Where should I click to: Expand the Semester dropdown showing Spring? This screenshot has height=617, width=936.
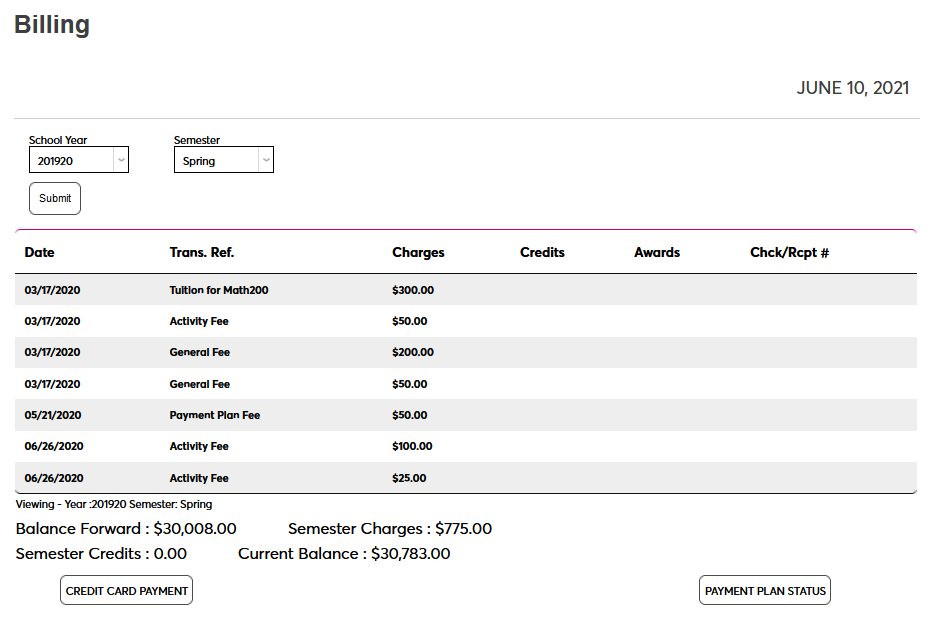223,160
